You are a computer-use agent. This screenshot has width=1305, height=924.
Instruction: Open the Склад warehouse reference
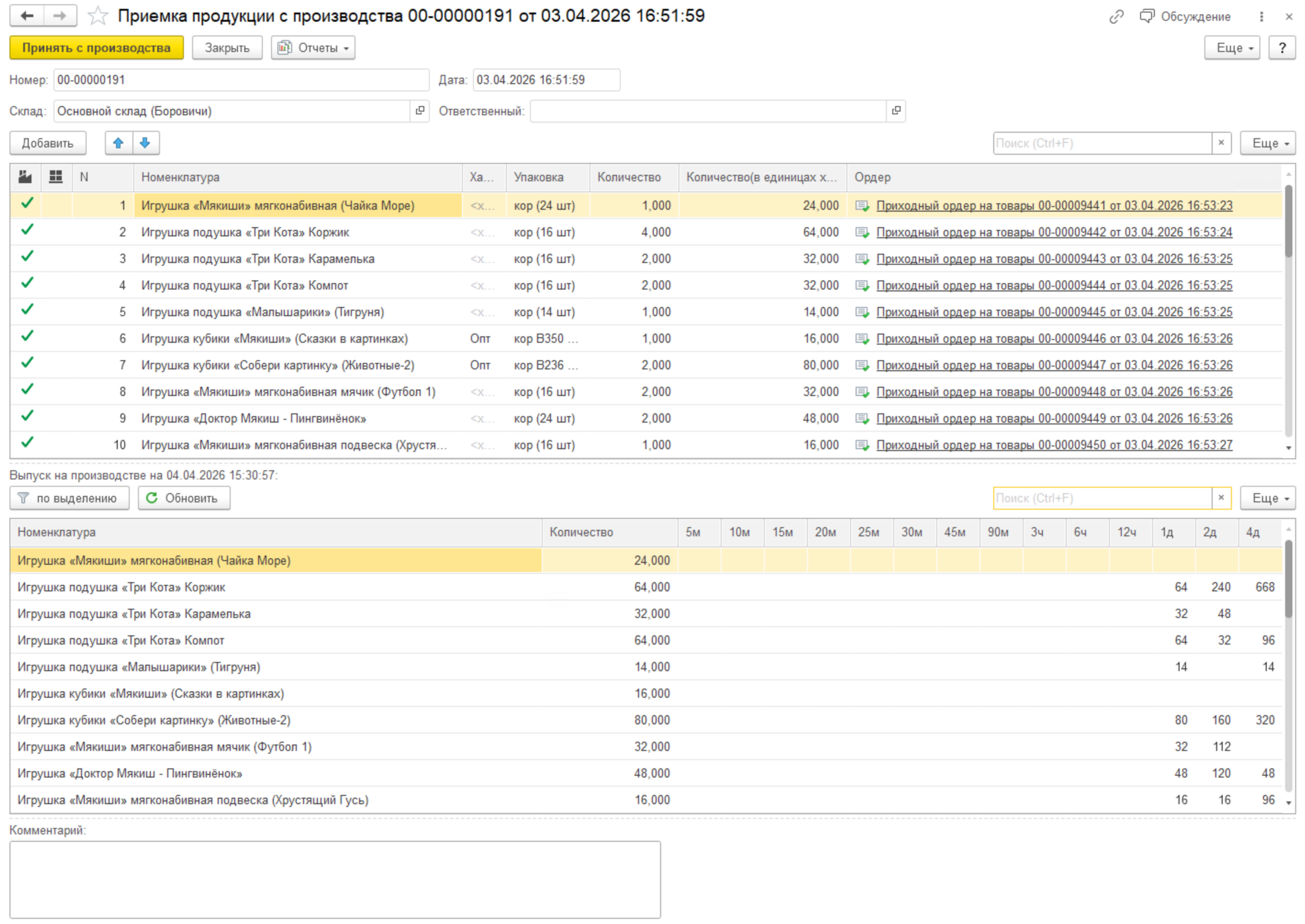click(420, 111)
